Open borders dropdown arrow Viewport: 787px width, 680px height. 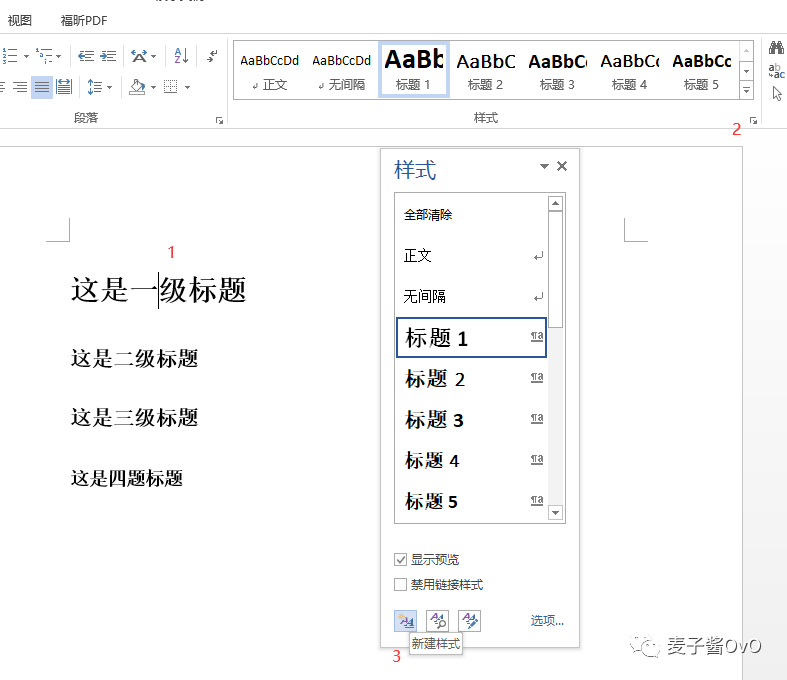click(x=187, y=87)
